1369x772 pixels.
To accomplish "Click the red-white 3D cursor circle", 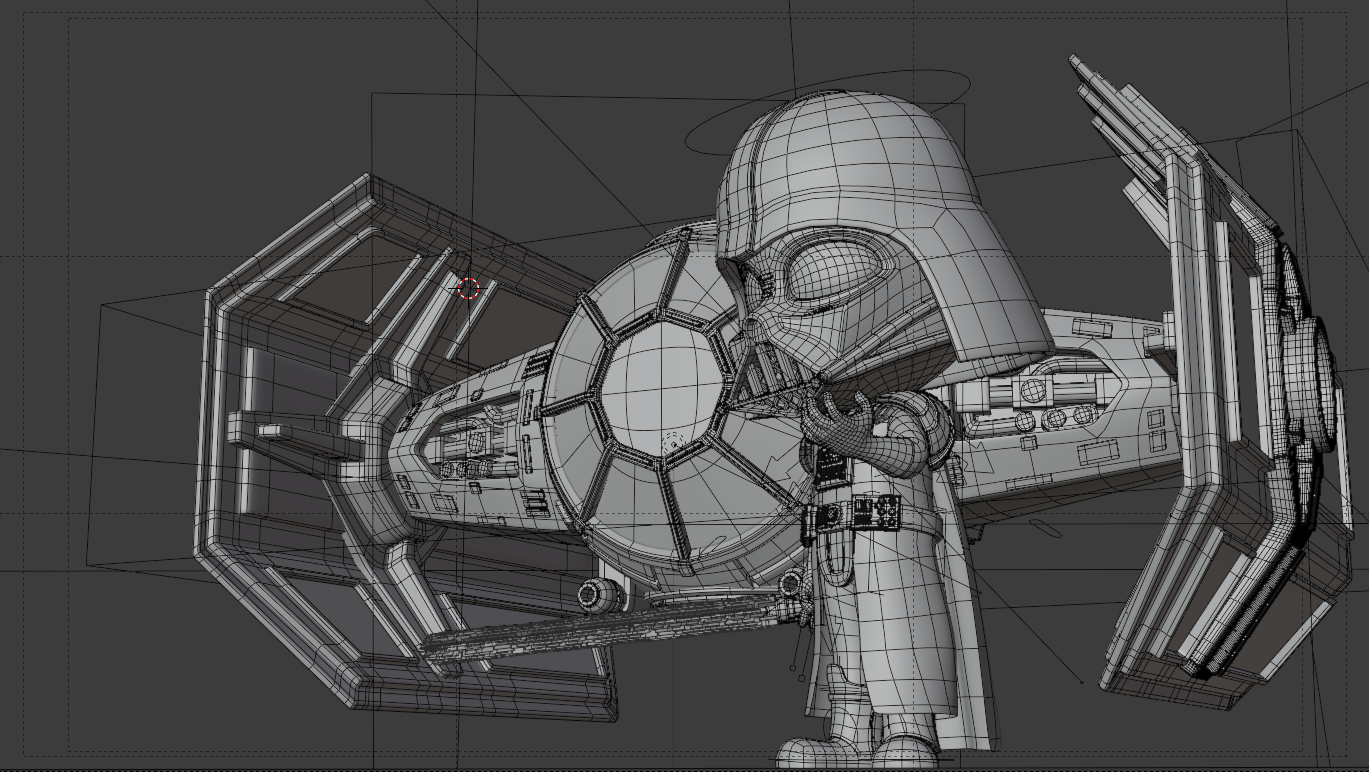I will (x=468, y=289).
